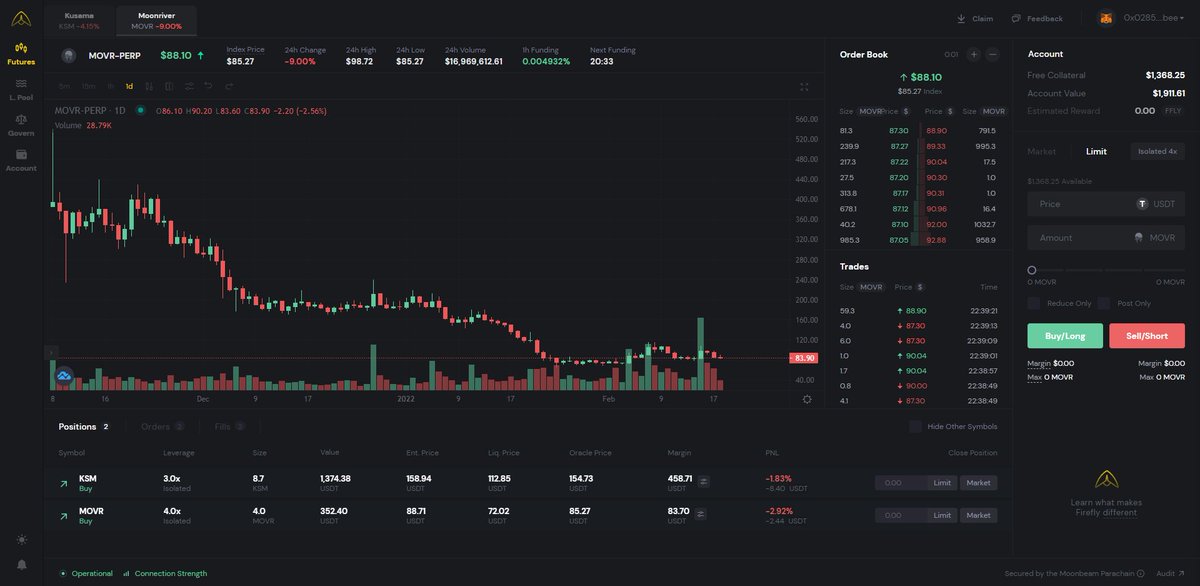Open the chart settings gear
Image resolution: width=1200 pixels, height=586 pixels.
[x=807, y=398]
